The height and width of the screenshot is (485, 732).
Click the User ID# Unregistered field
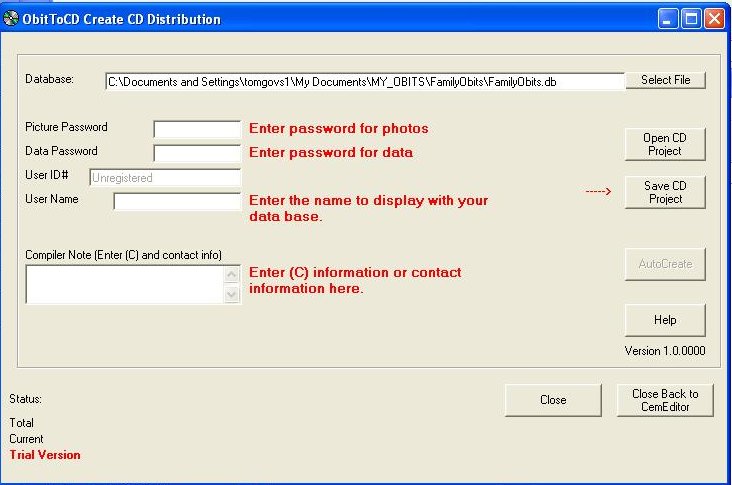(165, 177)
